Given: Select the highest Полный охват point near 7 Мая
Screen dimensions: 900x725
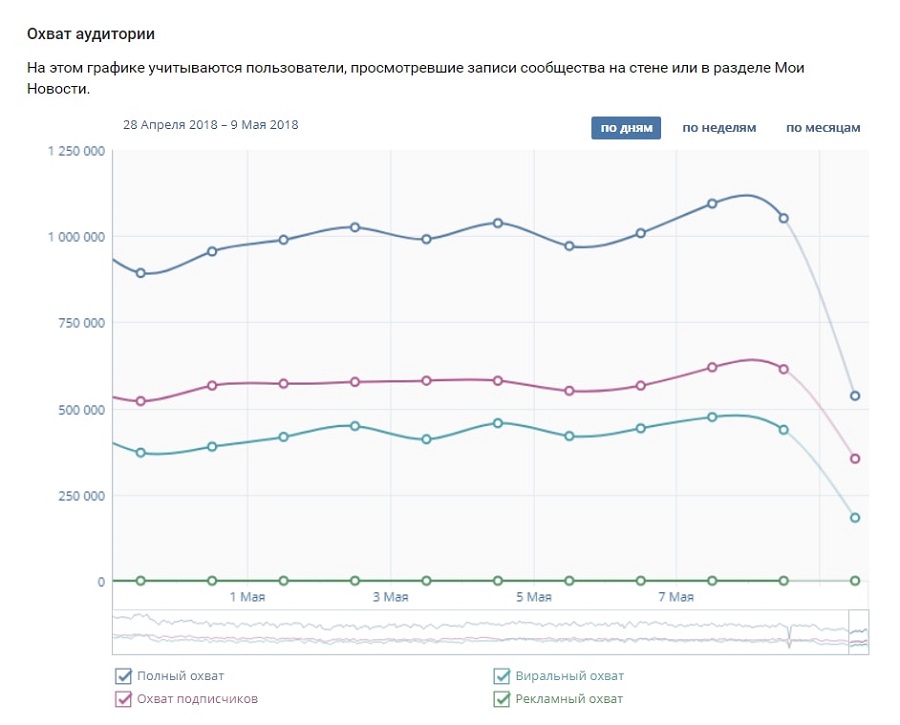Looking at the screenshot, I should pyautogui.click(x=712, y=203).
